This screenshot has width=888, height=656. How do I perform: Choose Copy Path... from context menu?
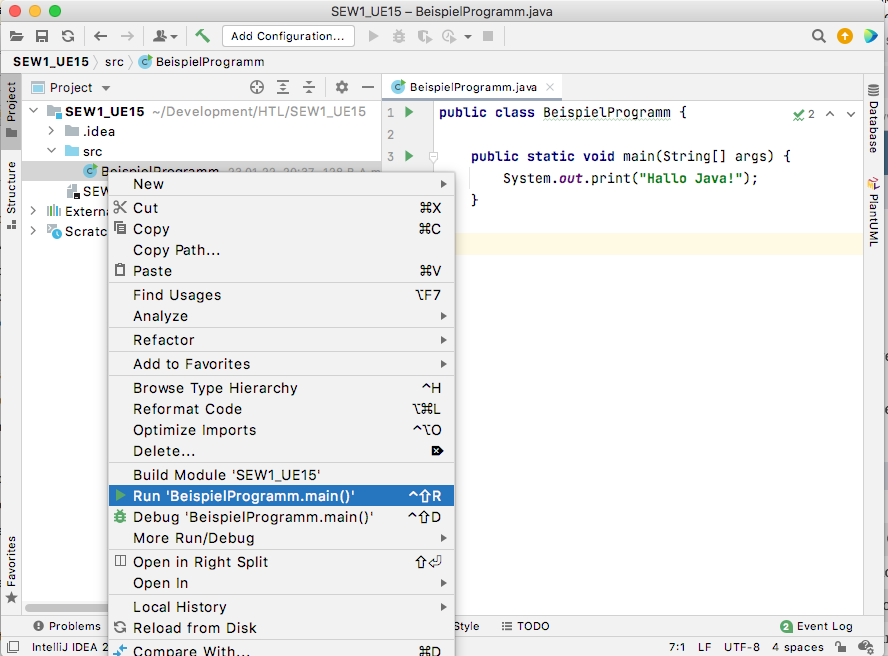tap(281, 250)
